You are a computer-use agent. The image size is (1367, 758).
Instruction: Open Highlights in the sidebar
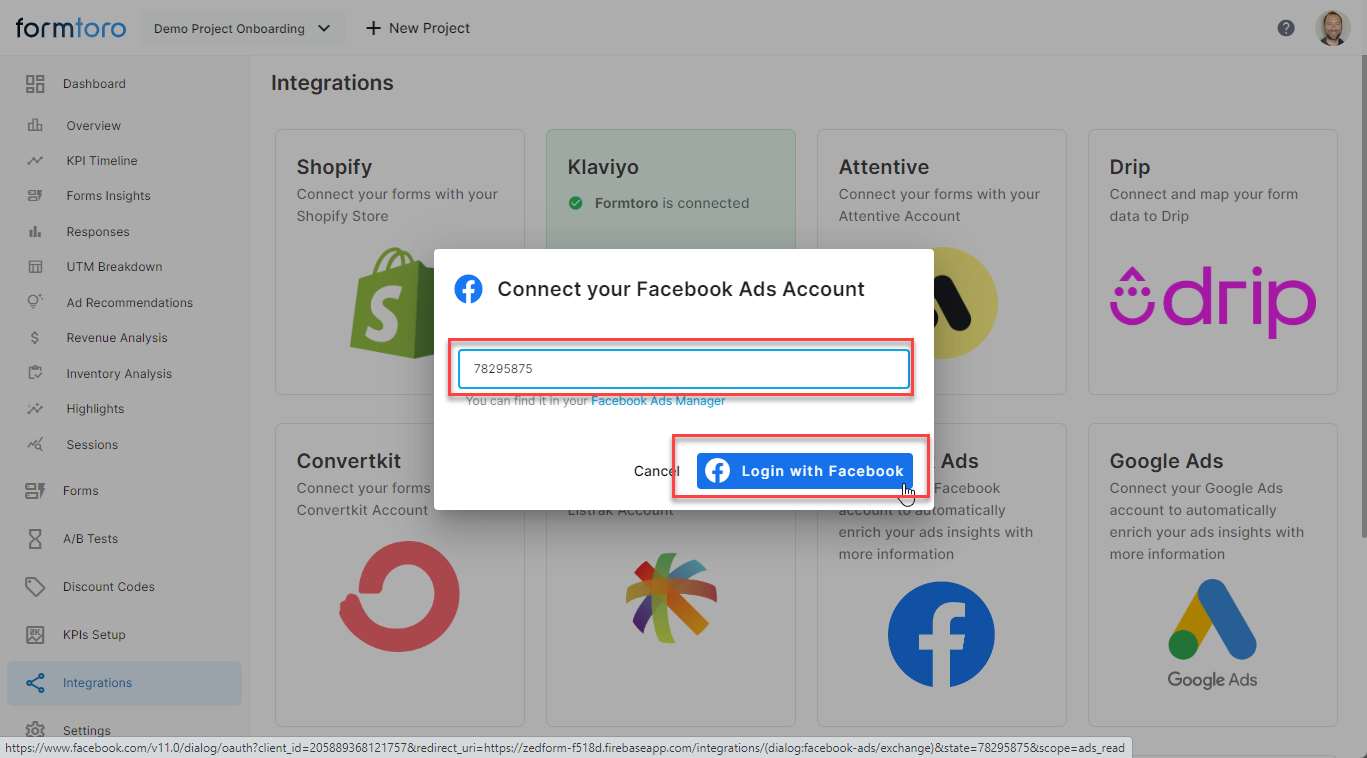95,409
